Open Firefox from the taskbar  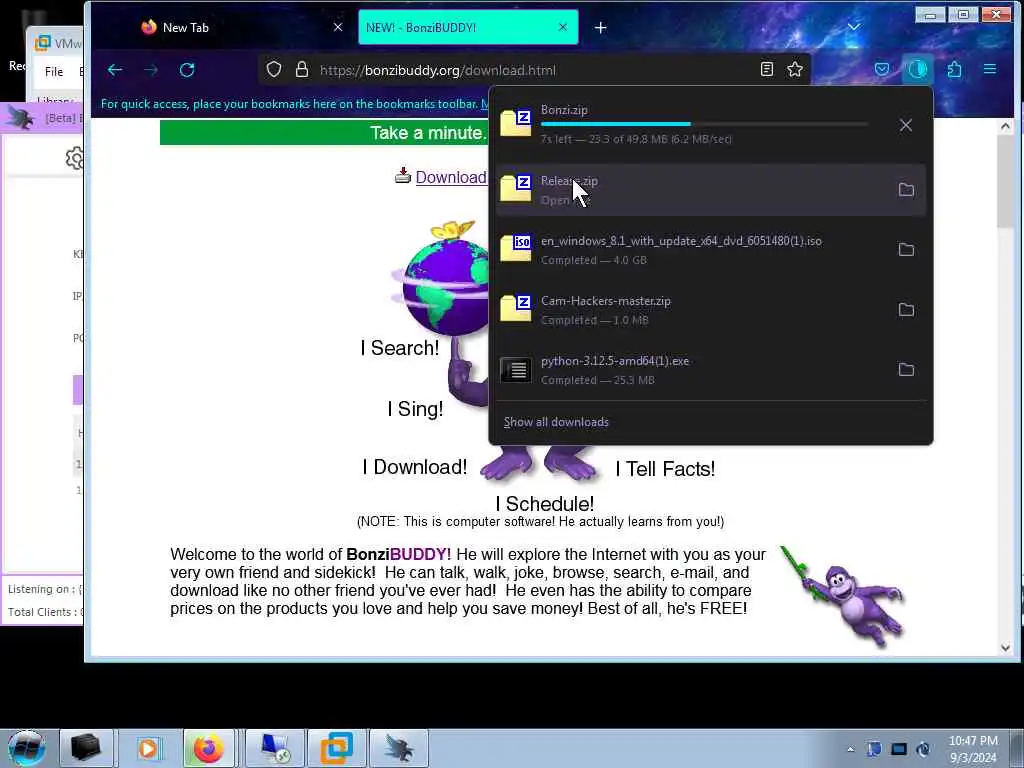(x=209, y=748)
